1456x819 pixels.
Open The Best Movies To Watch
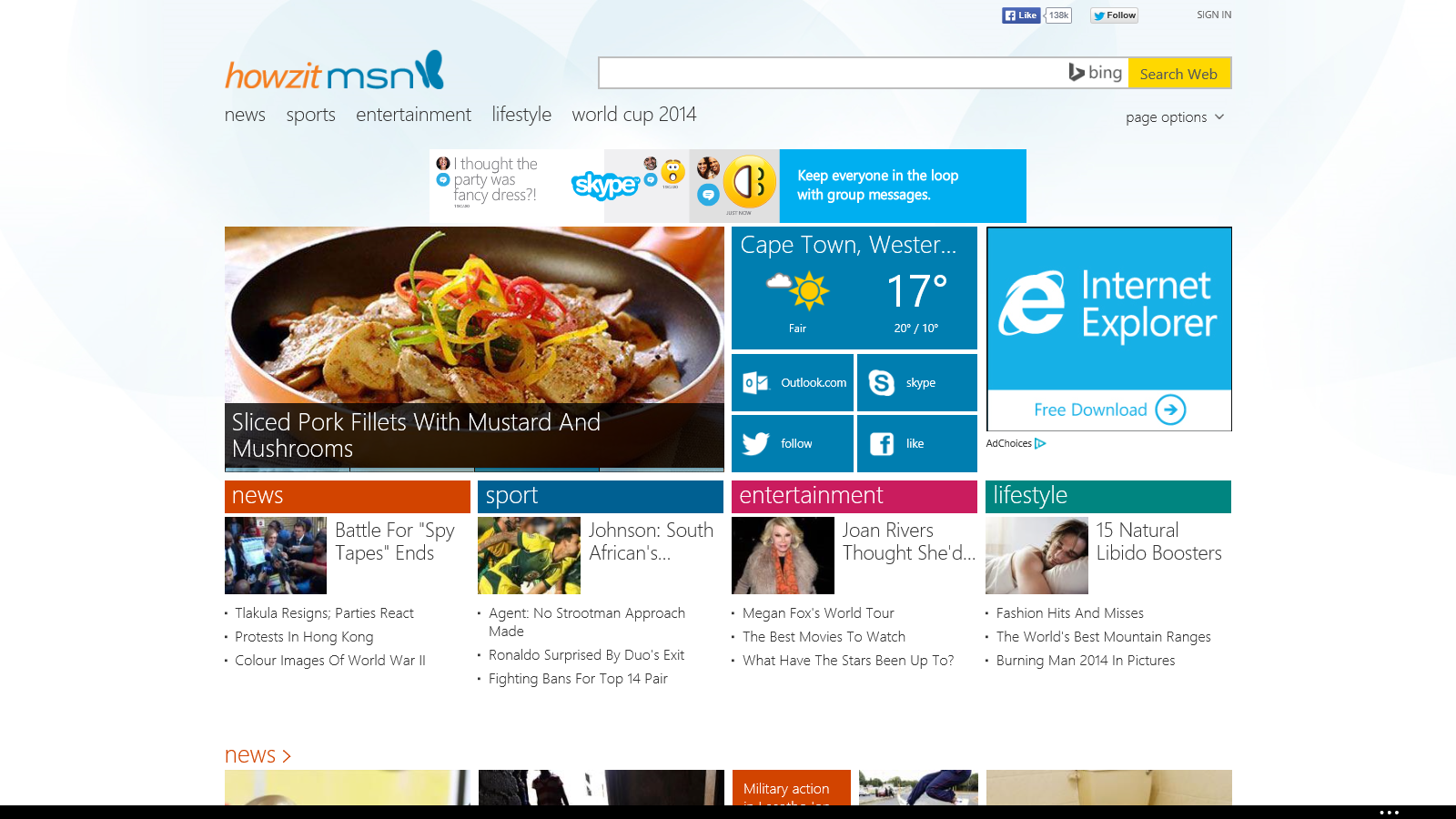click(824, 637)
